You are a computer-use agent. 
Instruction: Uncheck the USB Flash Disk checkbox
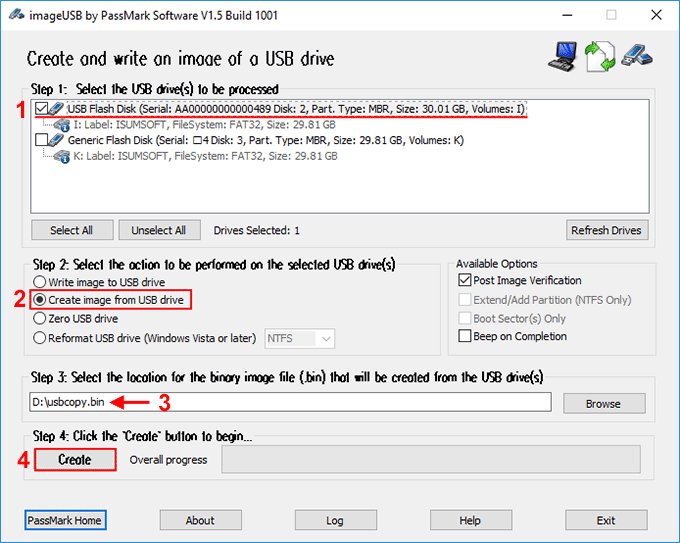[x=42, y=109]
